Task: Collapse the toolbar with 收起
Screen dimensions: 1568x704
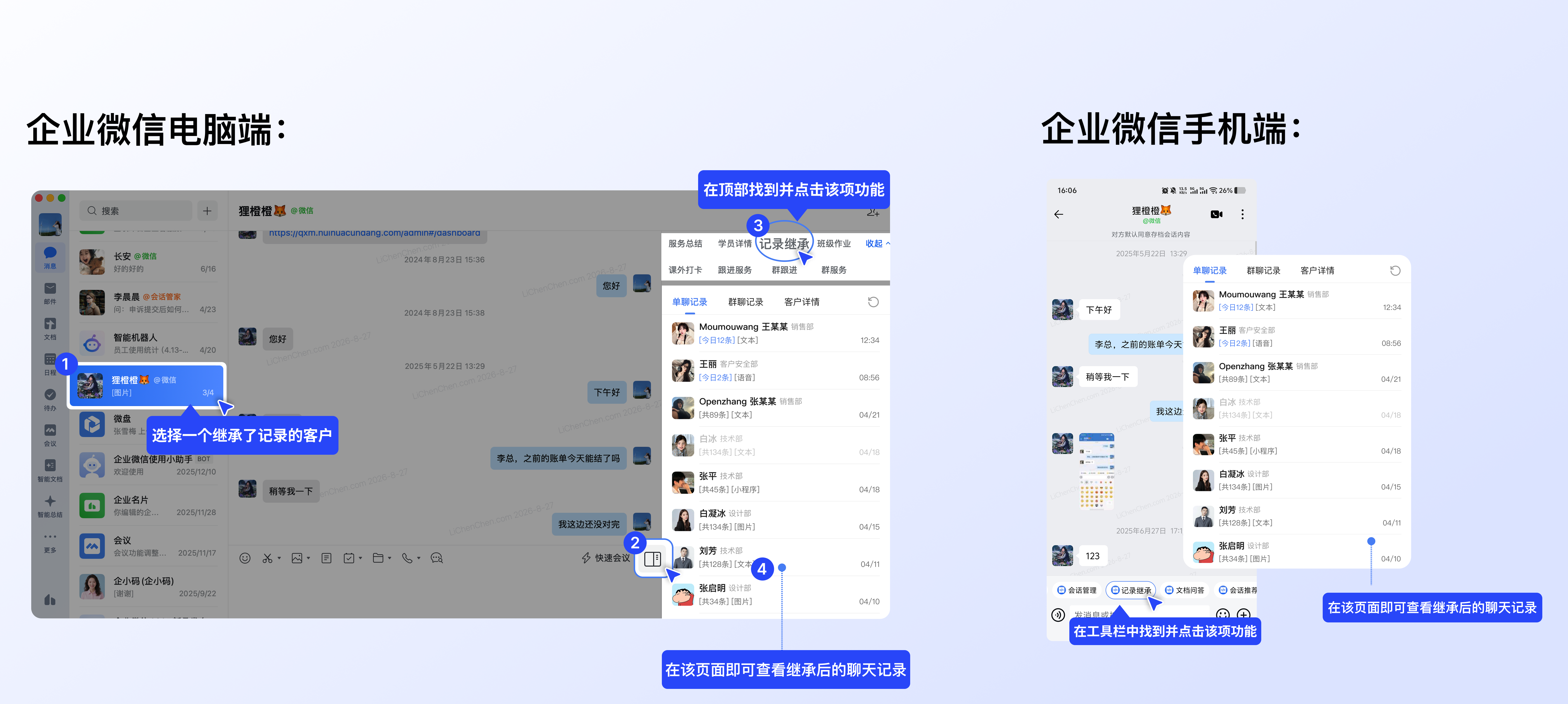Action: (877, 243)
